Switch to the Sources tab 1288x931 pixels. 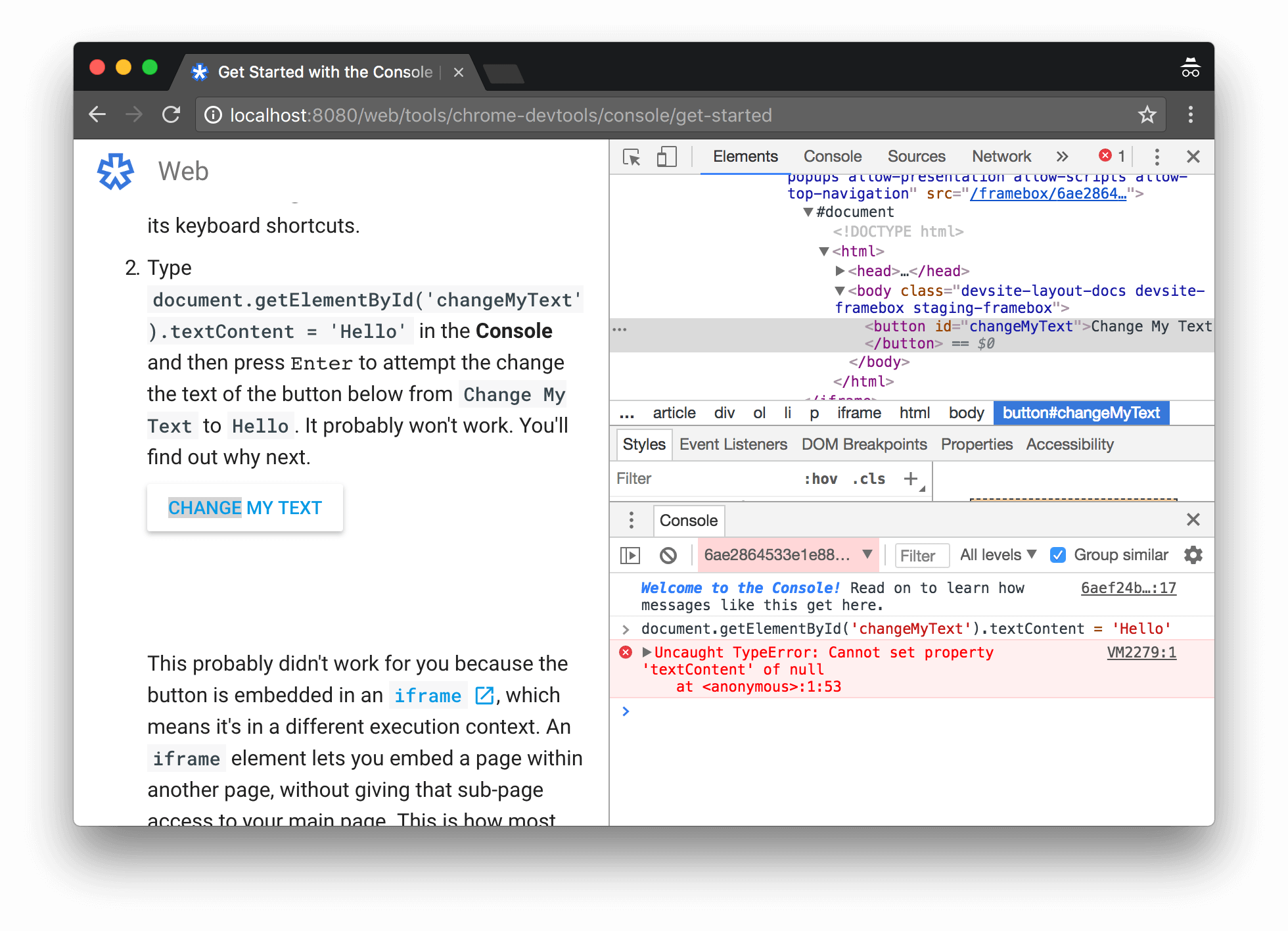[x=917, y=156]
